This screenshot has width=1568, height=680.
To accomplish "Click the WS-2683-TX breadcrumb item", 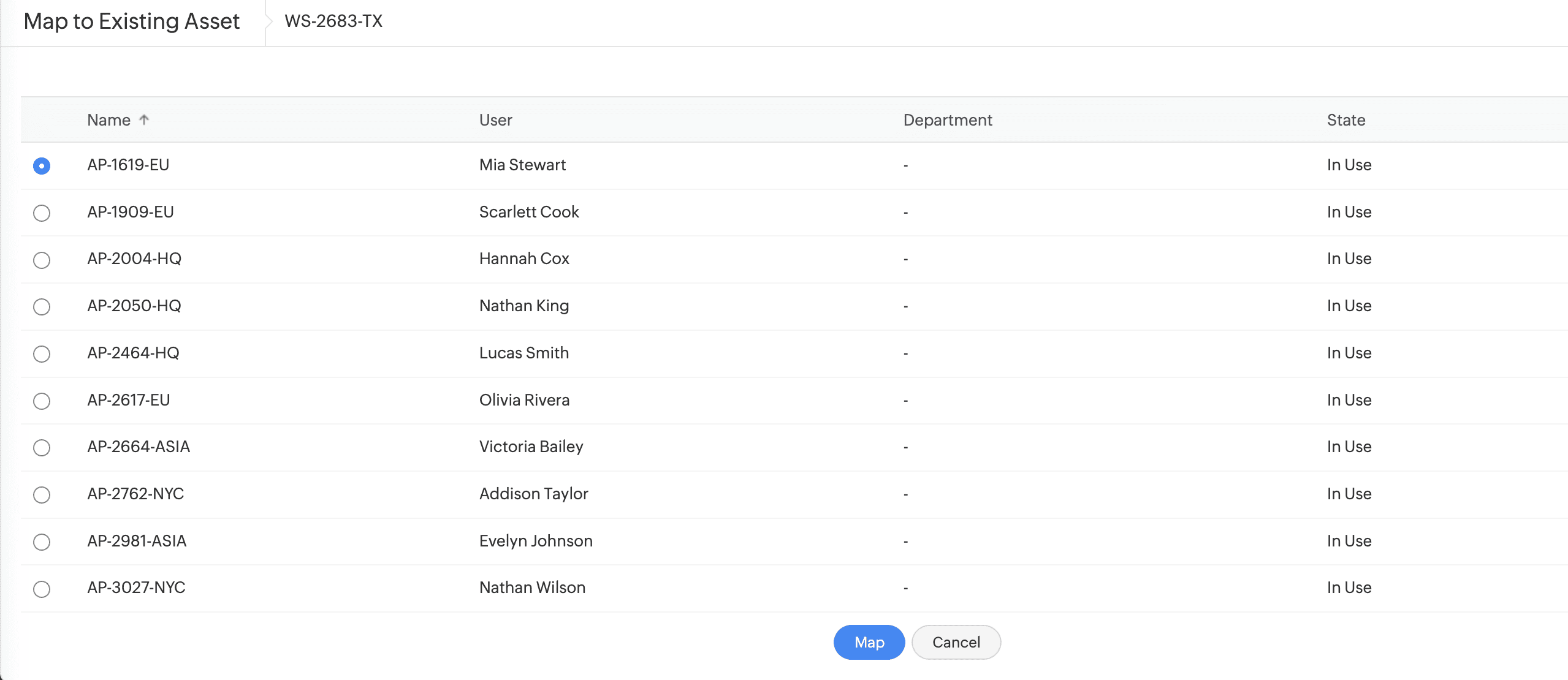I will pos(333,21).
